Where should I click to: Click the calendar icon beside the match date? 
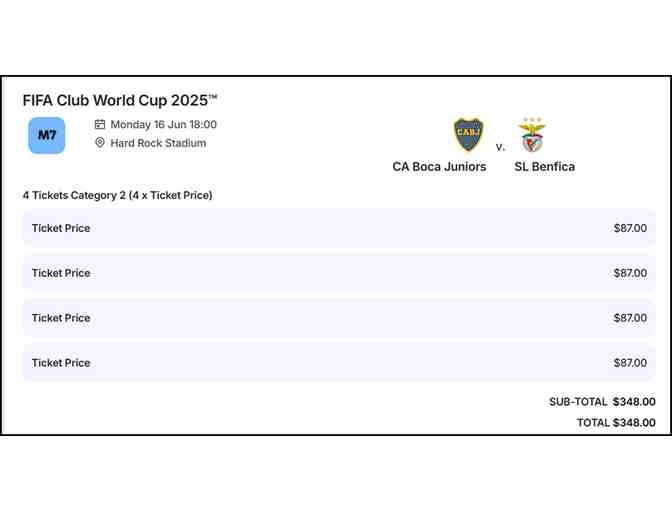[100, 125]
